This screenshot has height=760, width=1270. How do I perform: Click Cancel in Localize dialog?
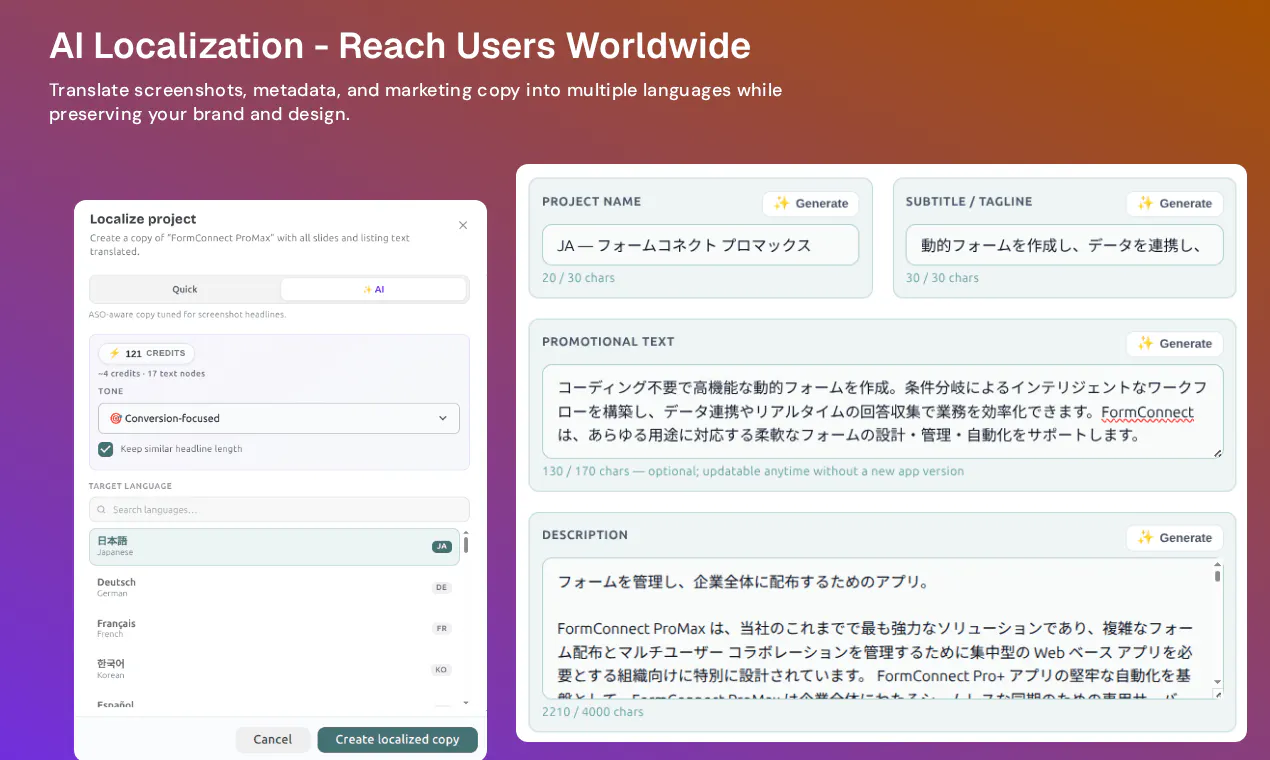273,740
